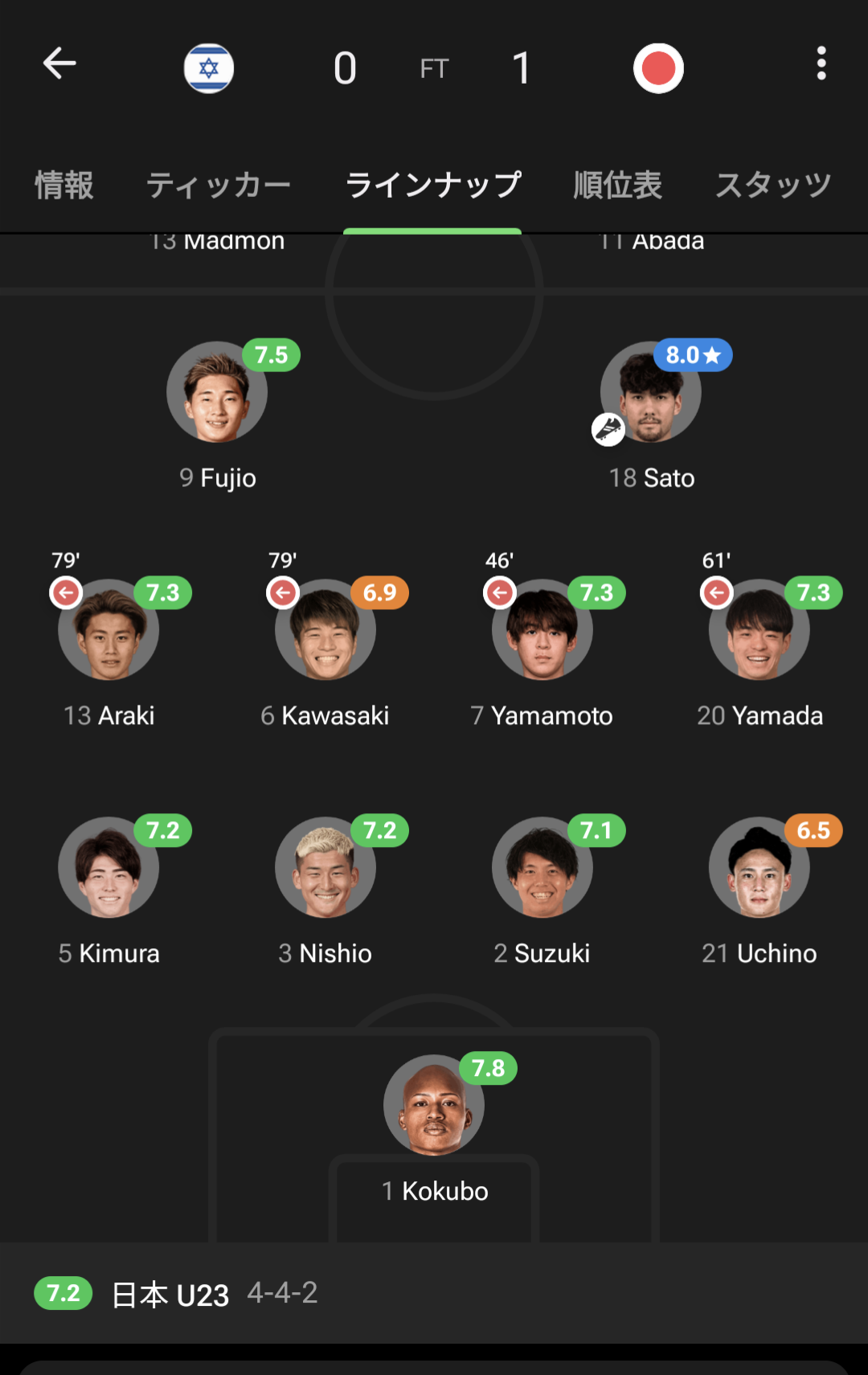Select player name 3 Nishio

325,953
